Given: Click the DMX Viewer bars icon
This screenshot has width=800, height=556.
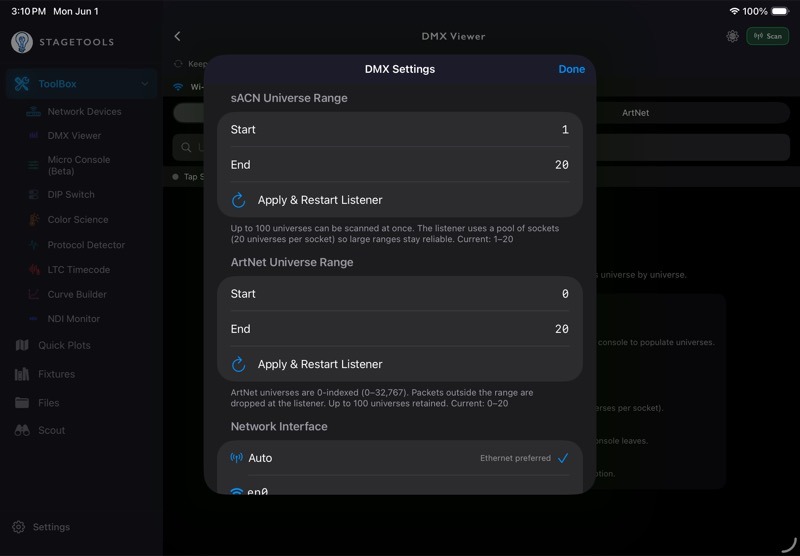Looking at the screenshot, I should click(34, 136).
